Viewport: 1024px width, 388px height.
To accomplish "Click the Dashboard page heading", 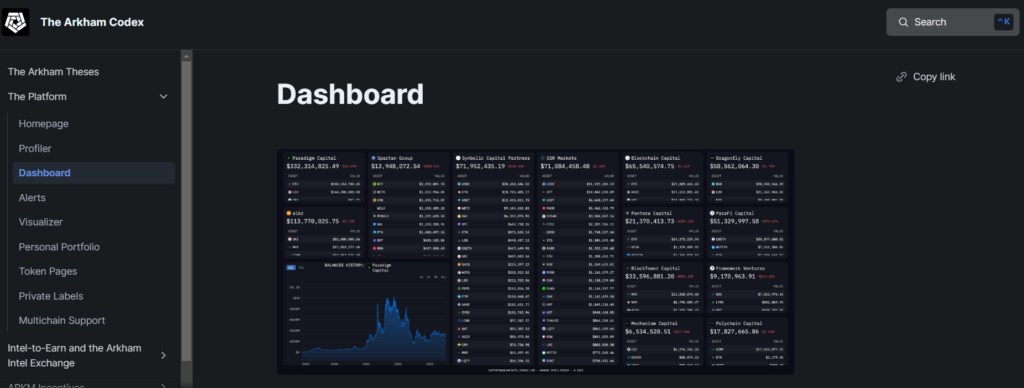I will tap(350, 94).
